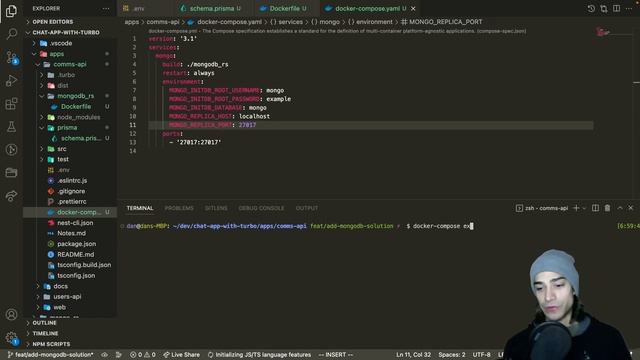This screenshot has height=360, width=640.
Task: Expand the OUTLINE section
Action: [44, 323]
